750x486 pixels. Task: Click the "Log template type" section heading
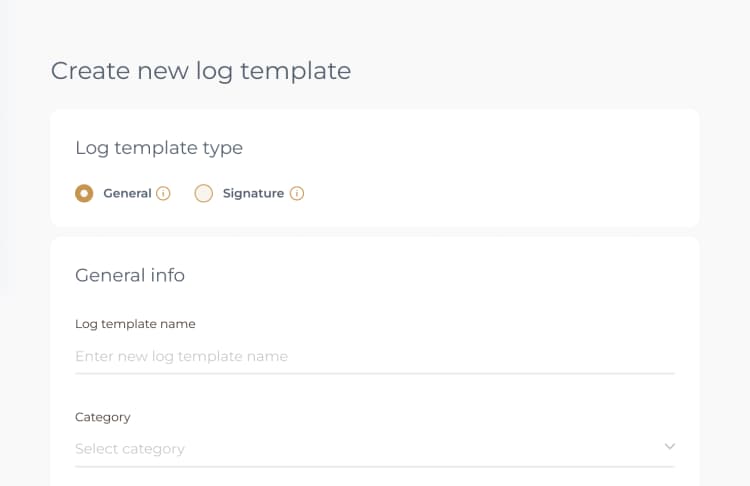(x=159, y=148)
